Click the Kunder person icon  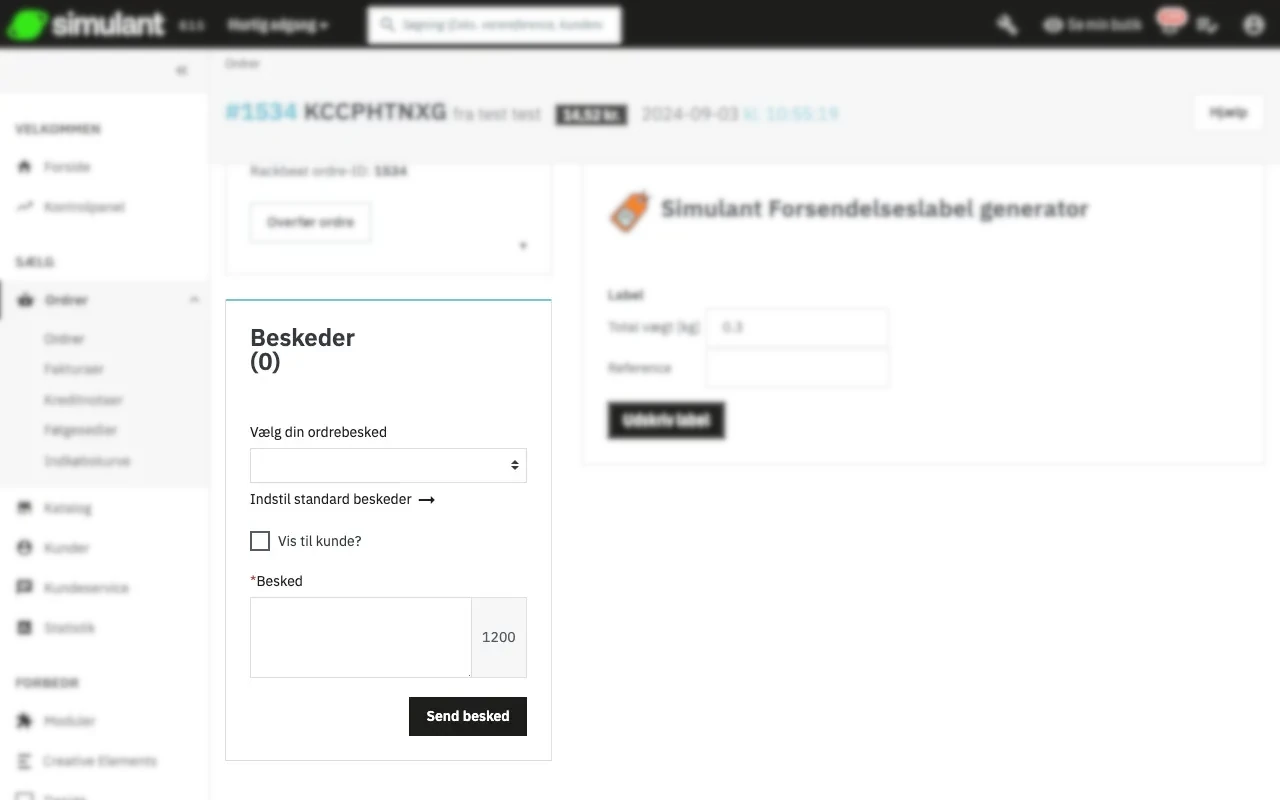(25, 548)
